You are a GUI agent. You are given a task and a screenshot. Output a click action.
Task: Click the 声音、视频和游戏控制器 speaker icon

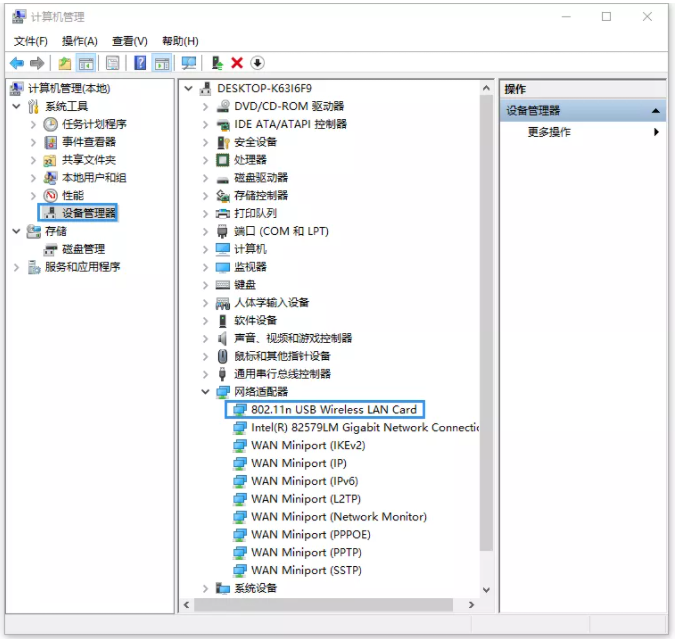click(x=223, y=338)
